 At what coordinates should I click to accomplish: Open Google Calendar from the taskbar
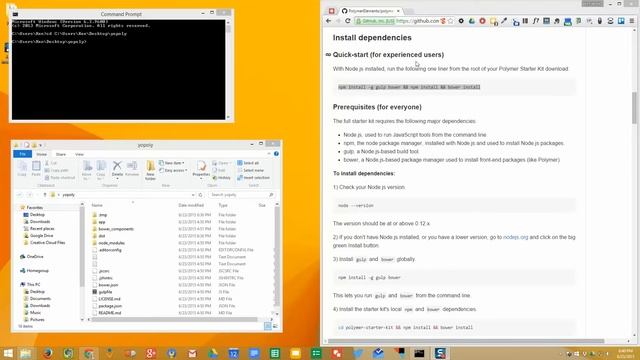(233, 353)
